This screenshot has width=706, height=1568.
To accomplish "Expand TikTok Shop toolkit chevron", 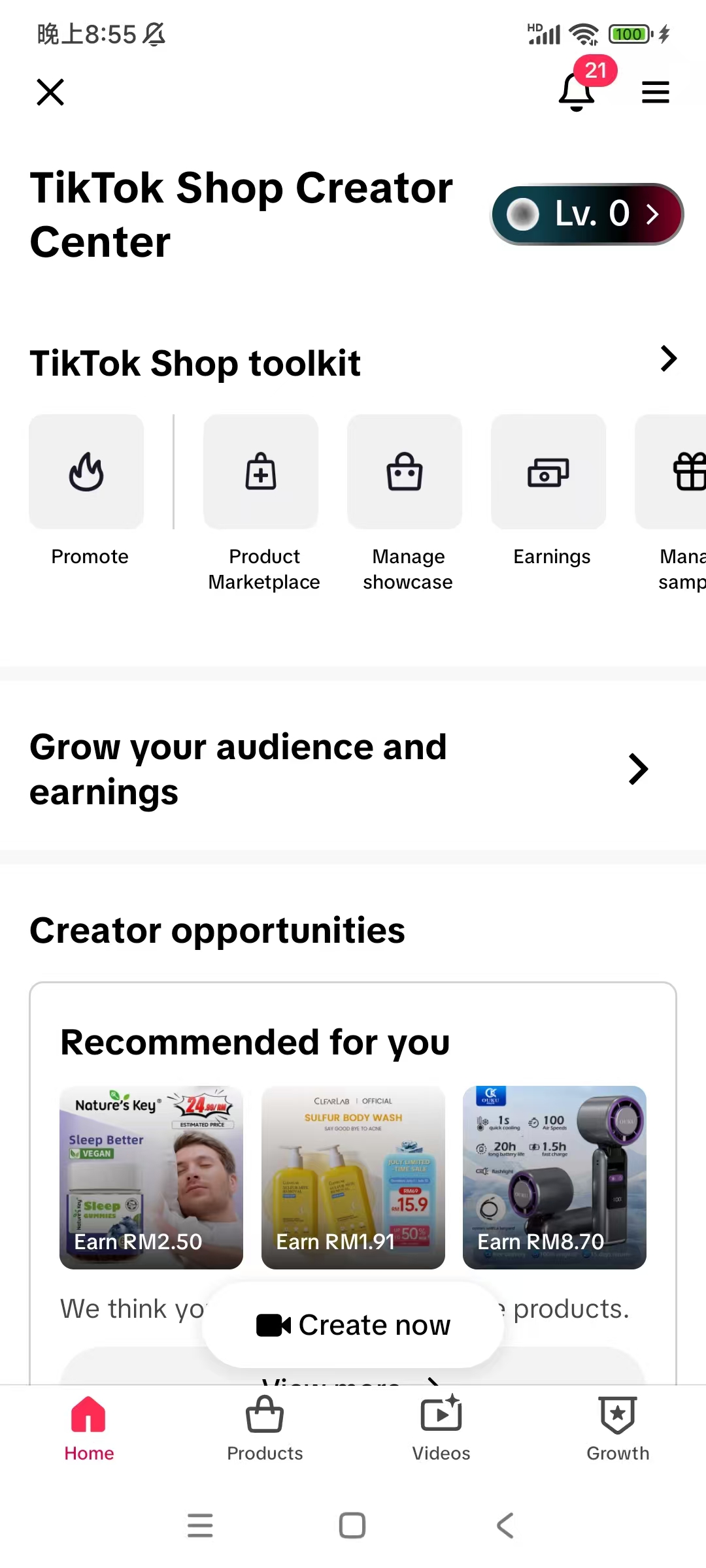I will coord(668,359).
